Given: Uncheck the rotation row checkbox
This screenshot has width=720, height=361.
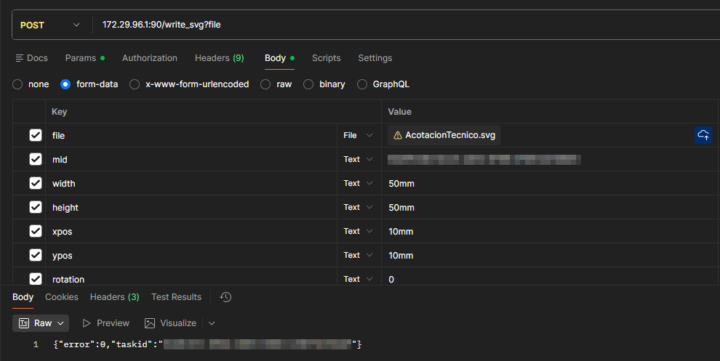Looking at the screenshot, I should click(35, 278).
